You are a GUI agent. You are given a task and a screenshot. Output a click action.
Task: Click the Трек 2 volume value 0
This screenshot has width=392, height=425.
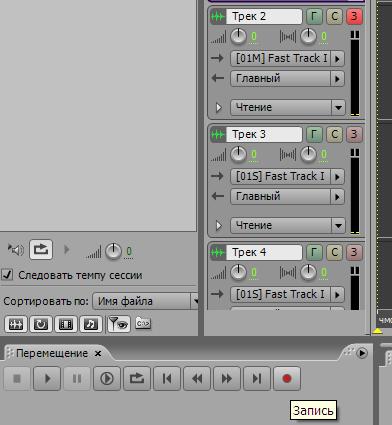click(254, 36)
